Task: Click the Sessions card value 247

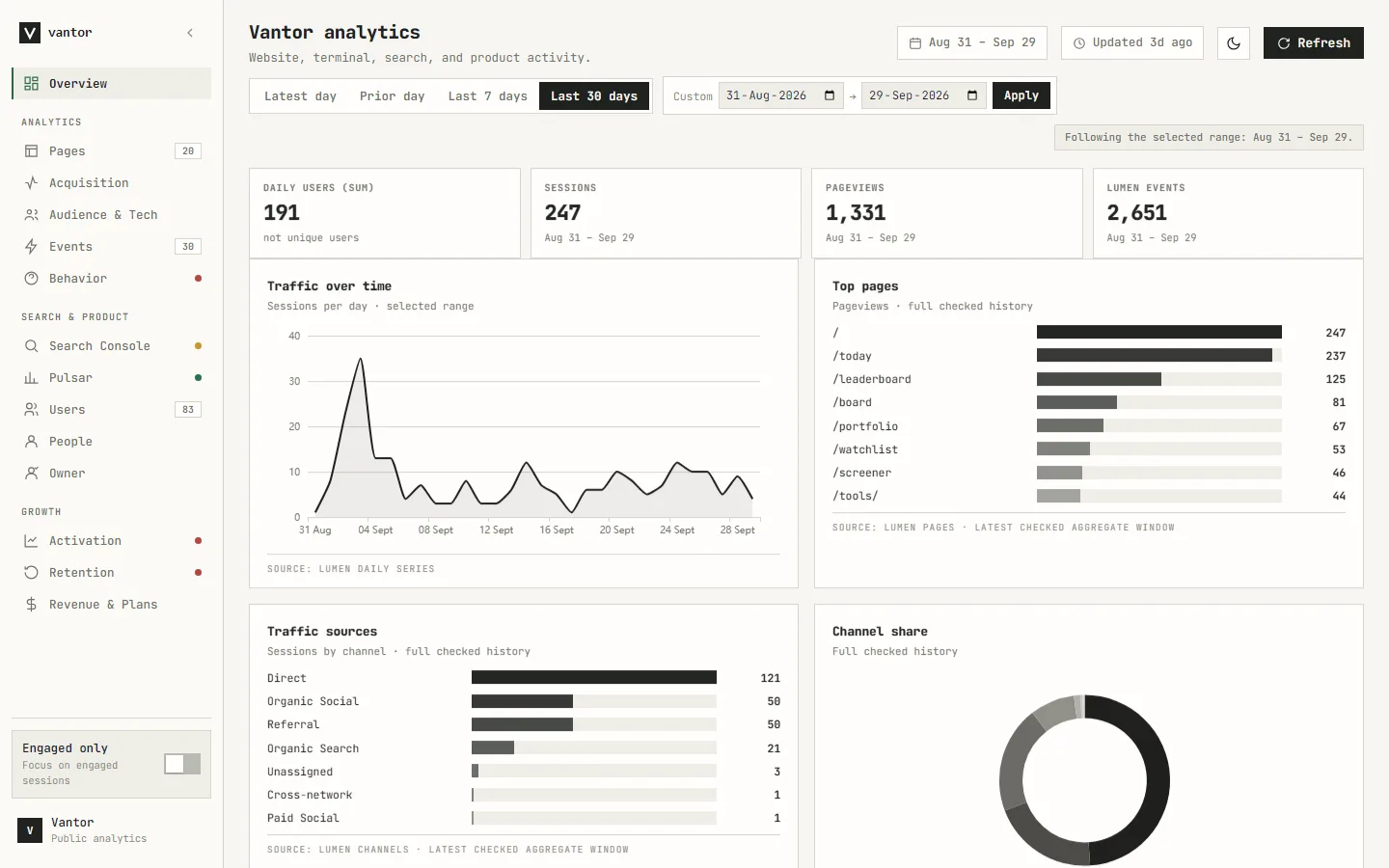Action: coord(563,213)
